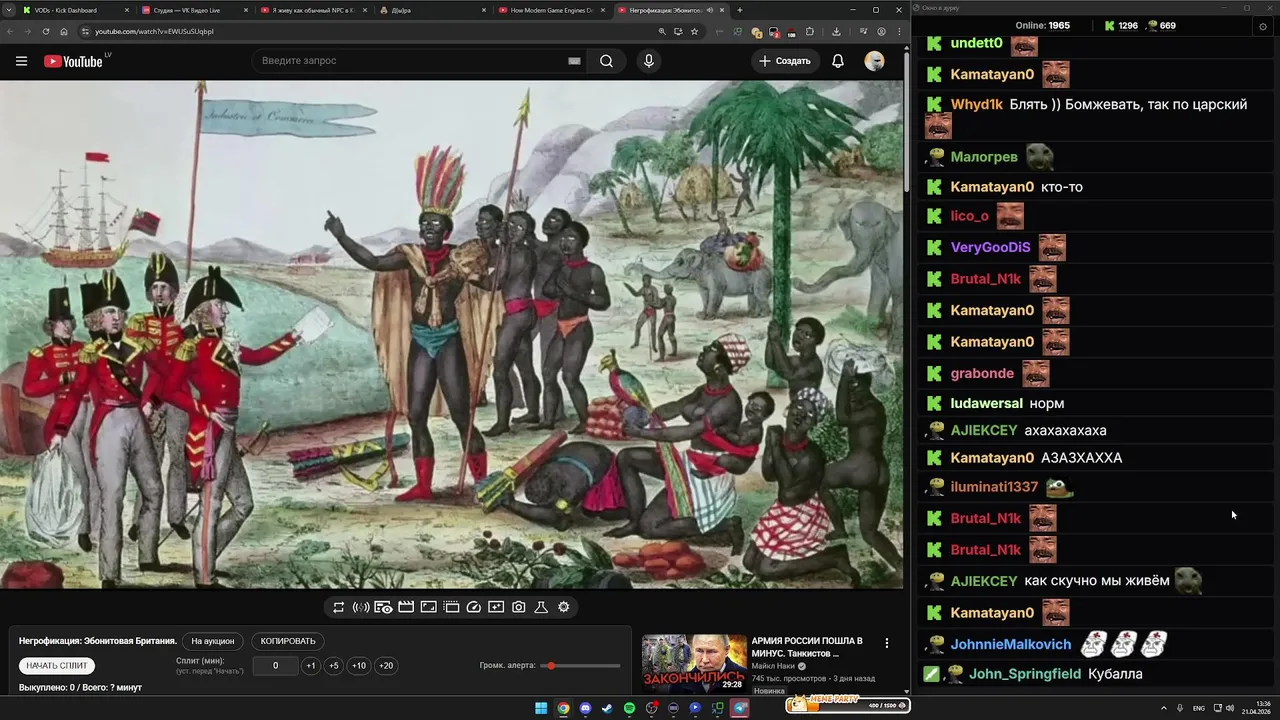Go back in the browser
This screenshot has height=720, width=1280.
10,31
